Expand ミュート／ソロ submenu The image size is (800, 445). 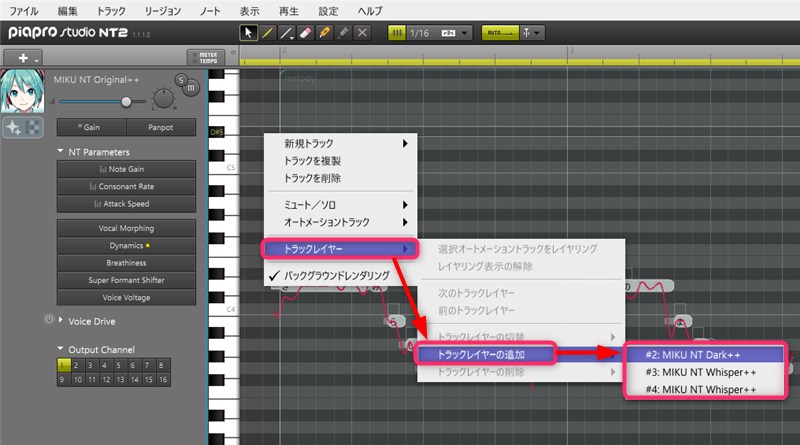[x=341, y=205]
